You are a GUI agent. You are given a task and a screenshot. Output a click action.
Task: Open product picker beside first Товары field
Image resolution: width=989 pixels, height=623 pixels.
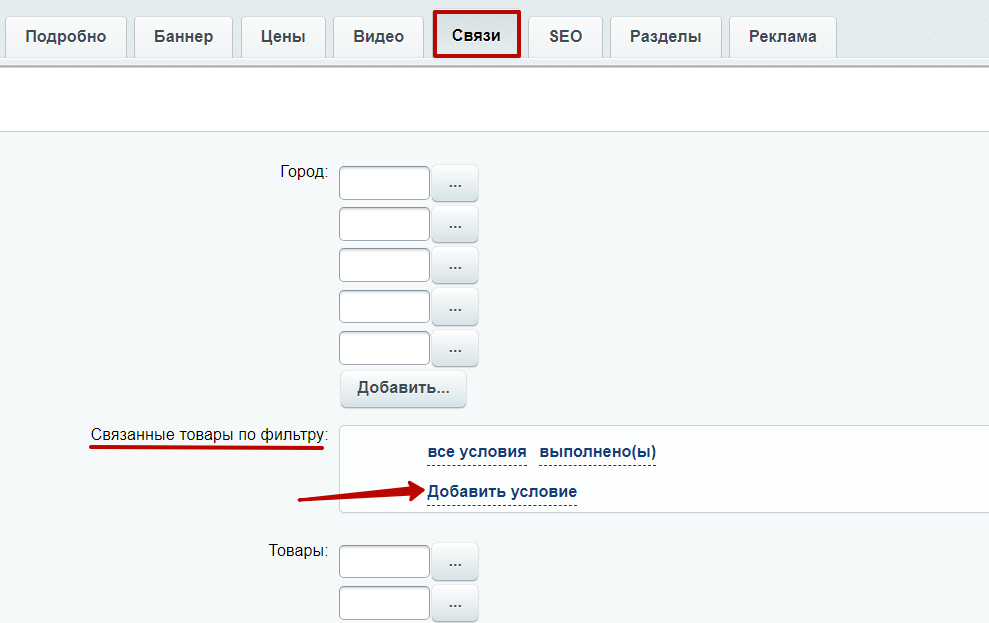tap(455, 562)
